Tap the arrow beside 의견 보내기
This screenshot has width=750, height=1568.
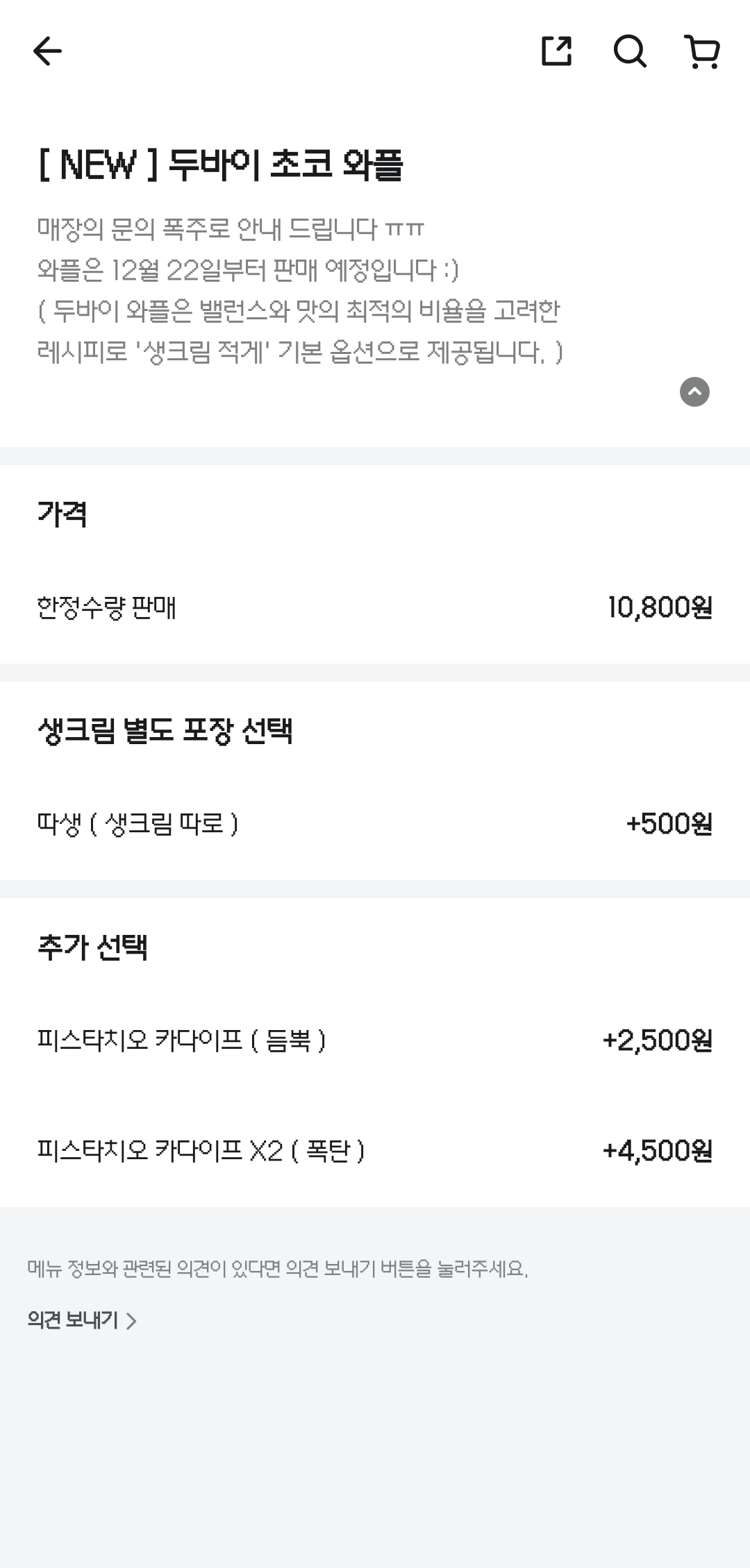click(x=131, y=1321)
